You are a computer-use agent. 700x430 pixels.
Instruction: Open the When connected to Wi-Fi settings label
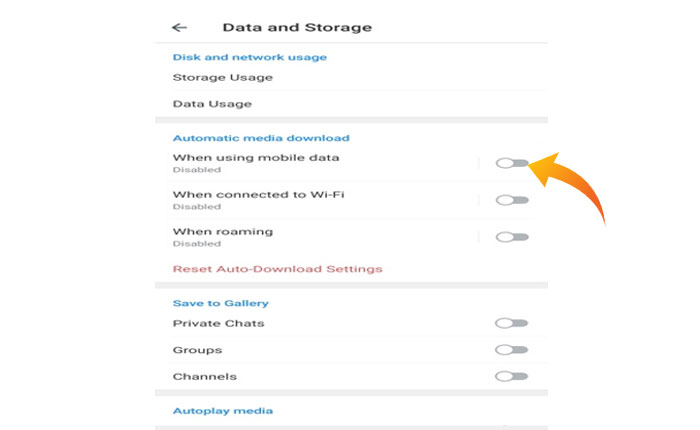point(259,195)
